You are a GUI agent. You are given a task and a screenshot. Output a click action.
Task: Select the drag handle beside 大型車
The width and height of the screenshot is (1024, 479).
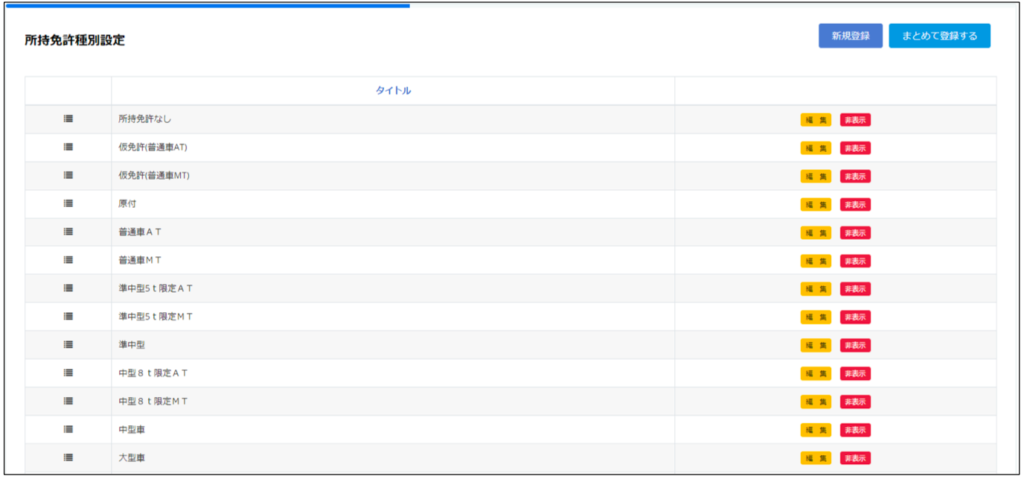68,457
